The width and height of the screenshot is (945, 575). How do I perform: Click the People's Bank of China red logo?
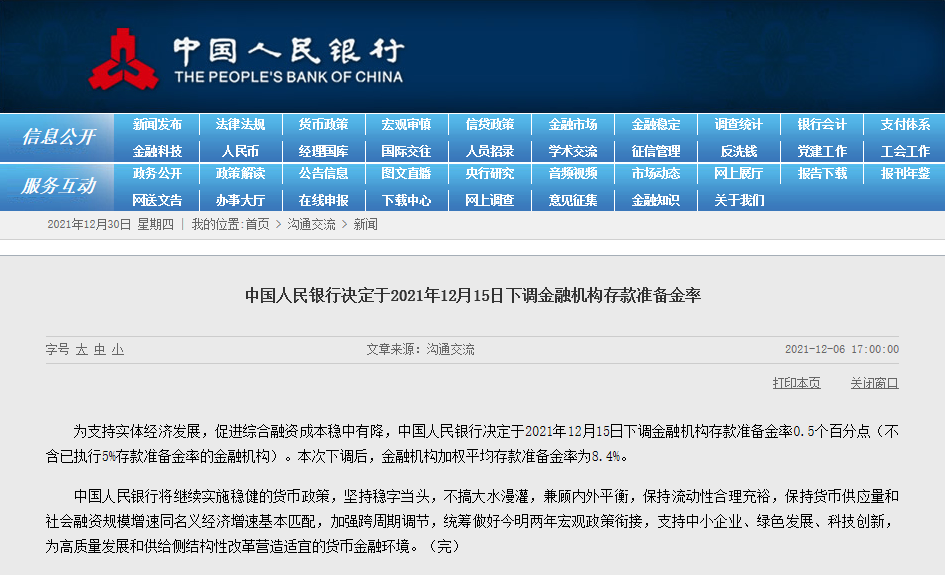(x=124, y=60)
